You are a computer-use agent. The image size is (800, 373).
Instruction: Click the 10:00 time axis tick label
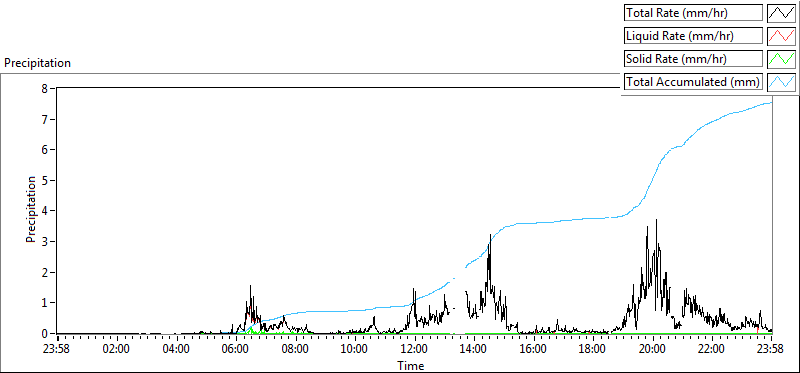pyautogui.click(x=355, y=350)
